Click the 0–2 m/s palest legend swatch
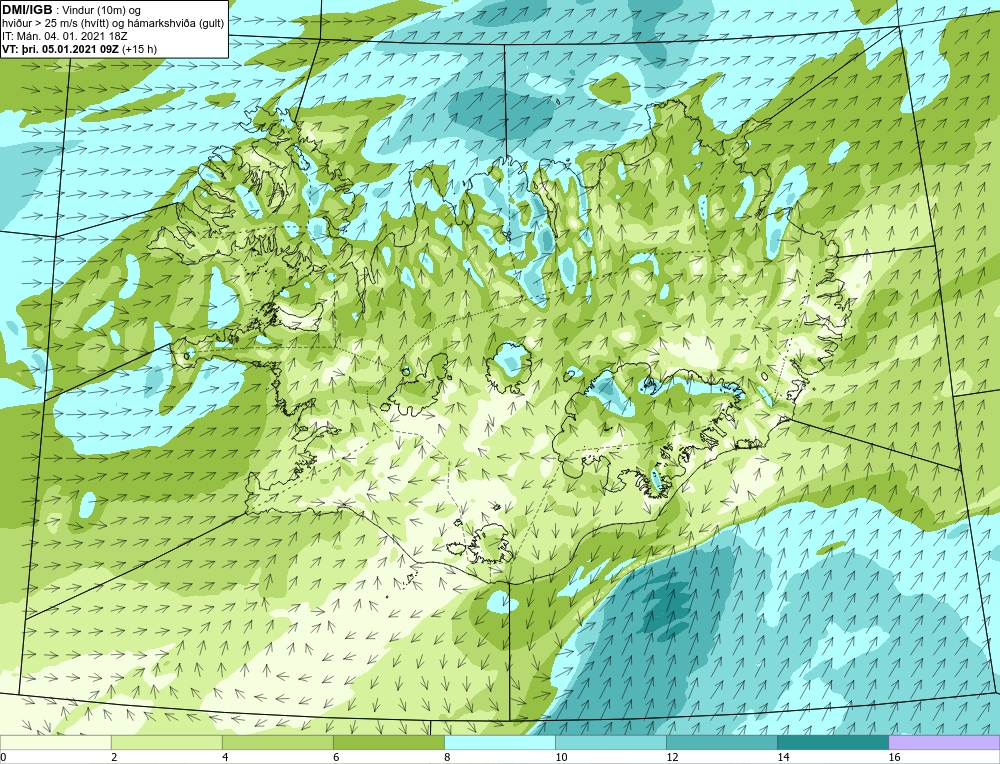This screenshot has width=1000, height=764. (x=55, y=742)
